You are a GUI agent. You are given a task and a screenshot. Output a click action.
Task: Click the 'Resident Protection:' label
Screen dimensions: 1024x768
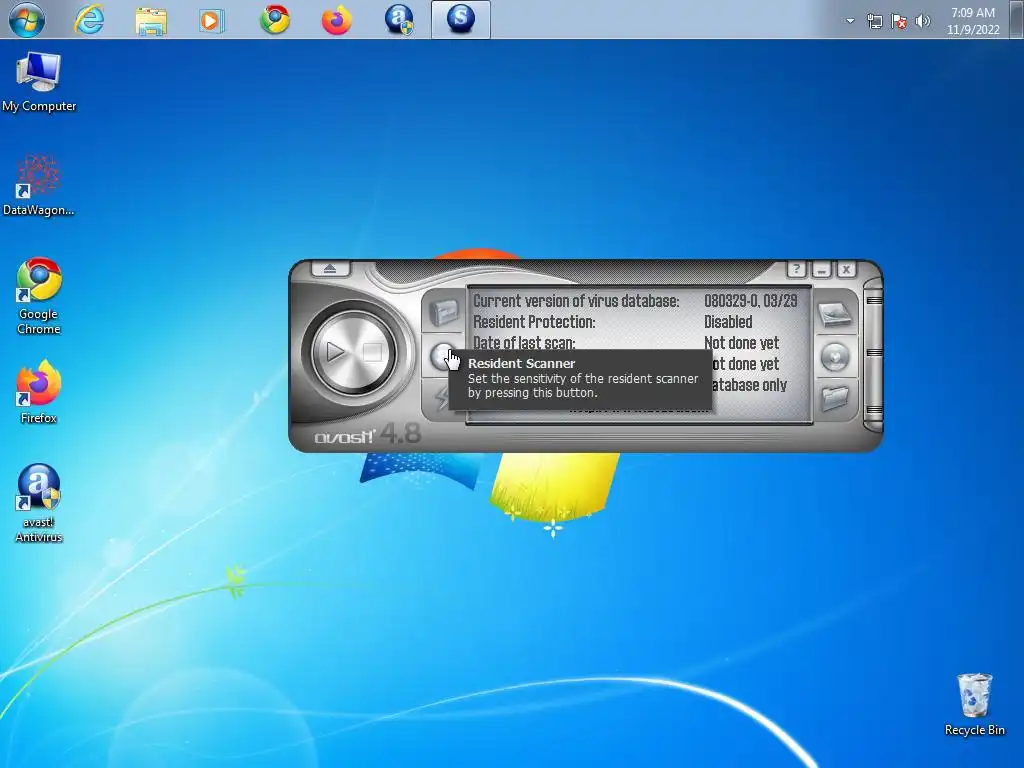click(x=534, y=322)
